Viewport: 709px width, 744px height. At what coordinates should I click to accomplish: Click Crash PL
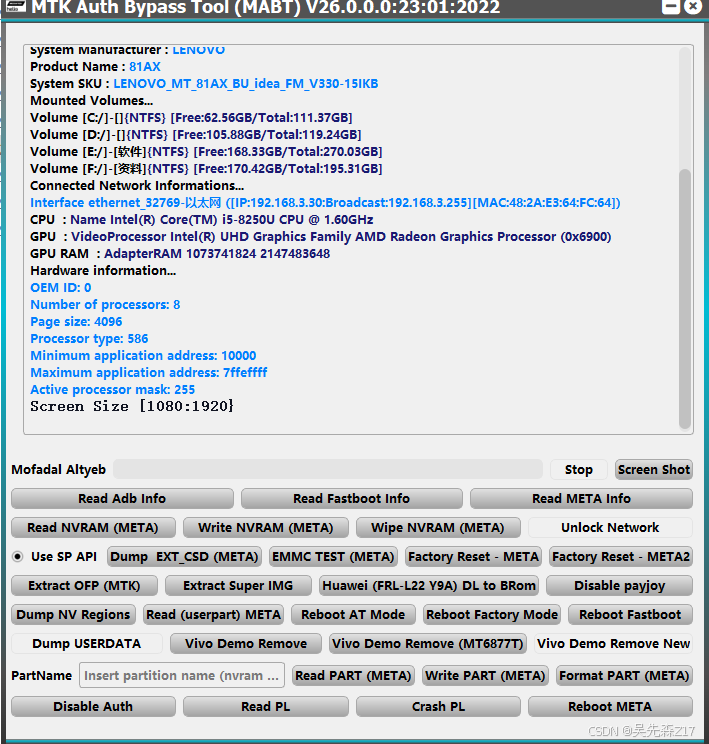click(x=438, y=706)
